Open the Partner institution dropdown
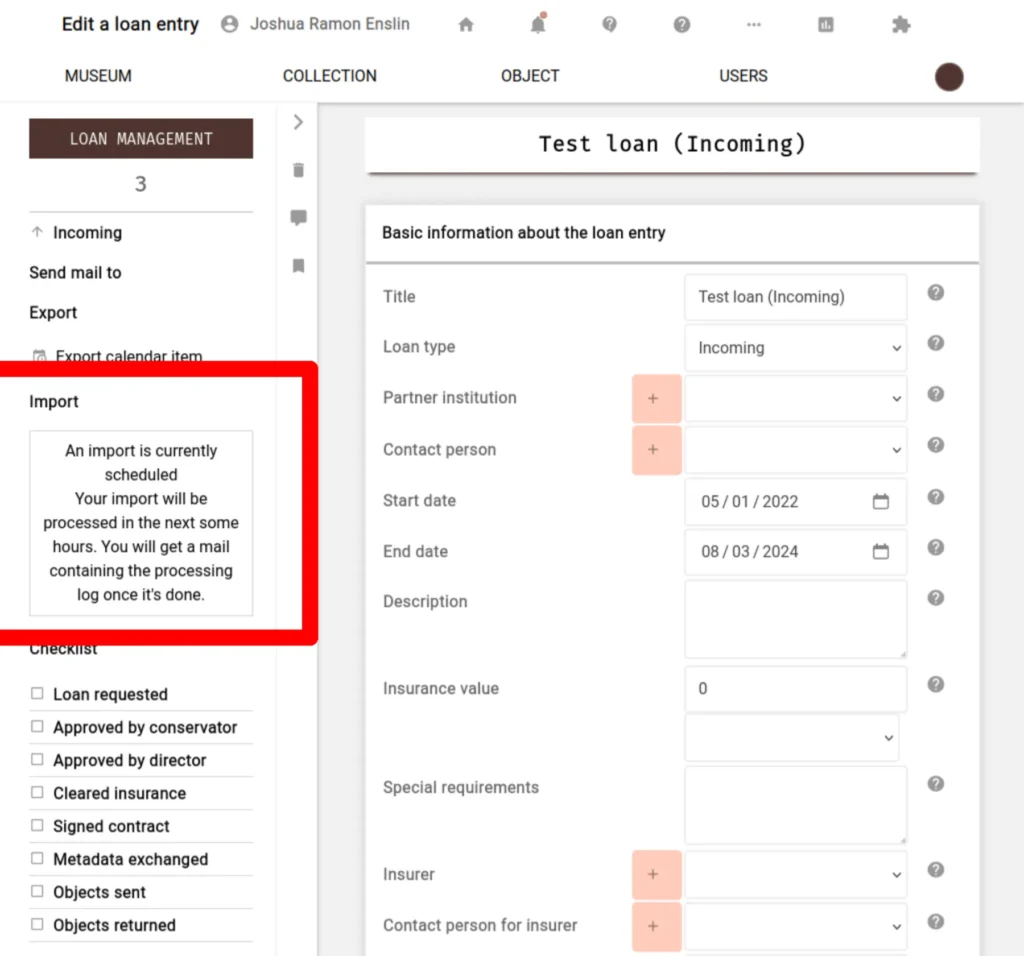 coord(795,398)
